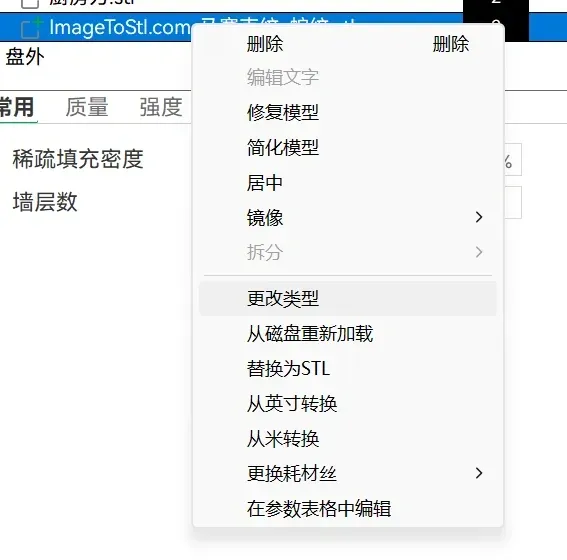
Task: Open the 镜像 submenu
Action: (348, 217)
